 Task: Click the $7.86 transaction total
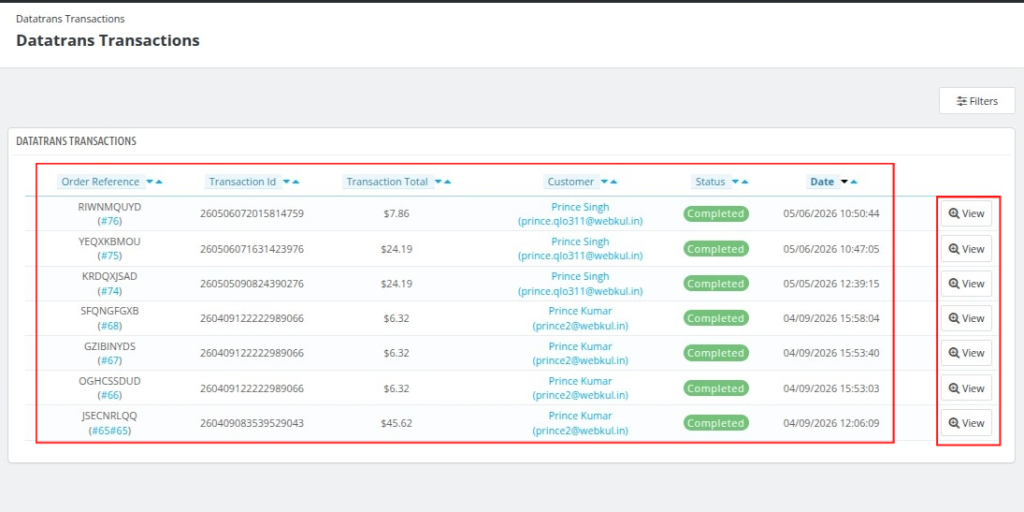click(x=396, y=214)
